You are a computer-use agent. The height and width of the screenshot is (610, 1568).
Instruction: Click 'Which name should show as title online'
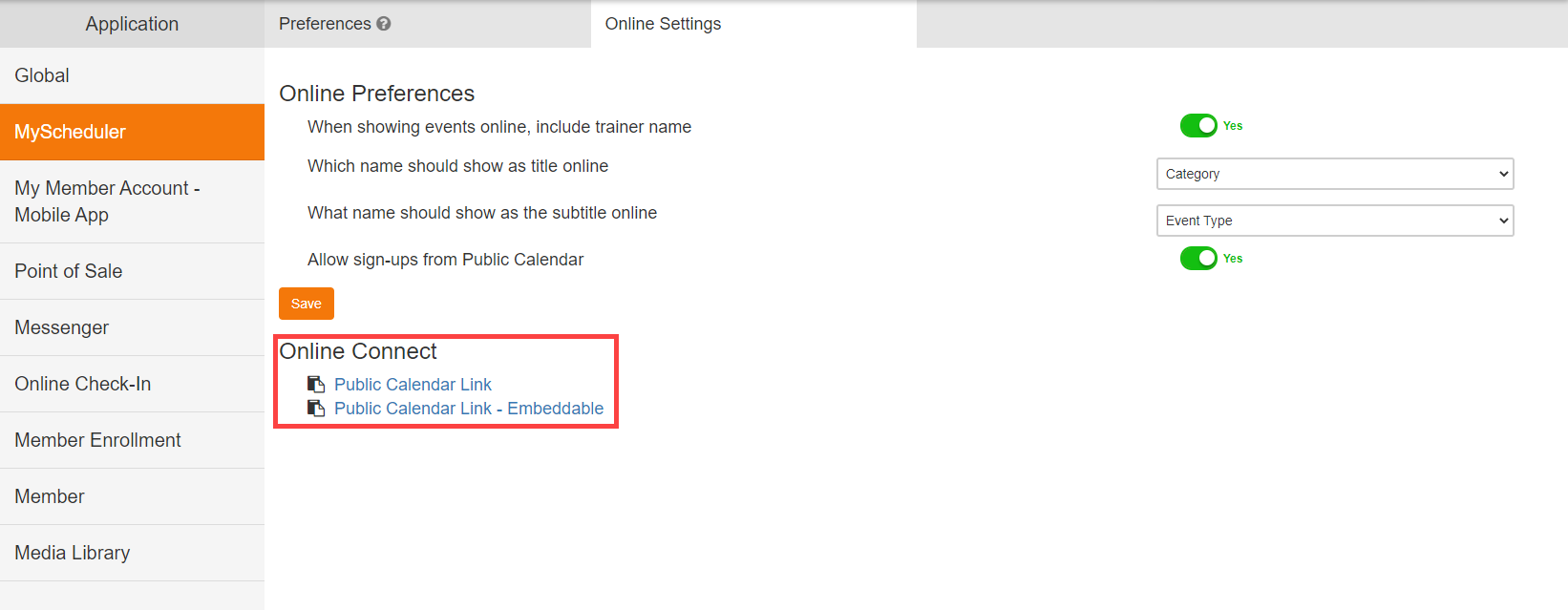(x=457, y=166)
